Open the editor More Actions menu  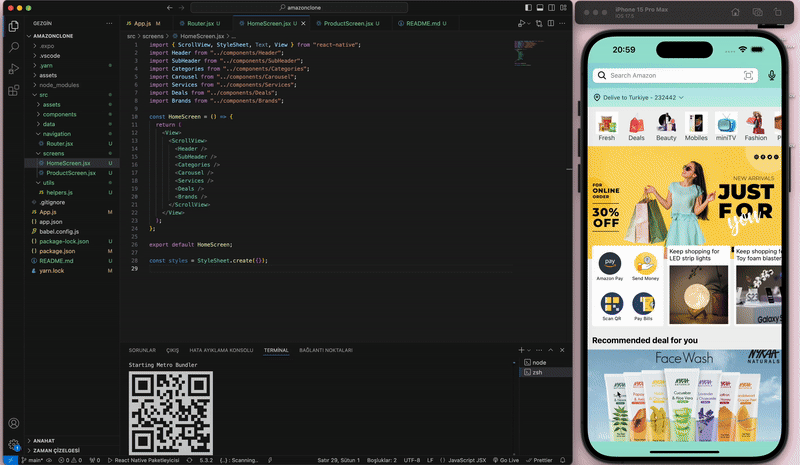(x=562, y=23)
